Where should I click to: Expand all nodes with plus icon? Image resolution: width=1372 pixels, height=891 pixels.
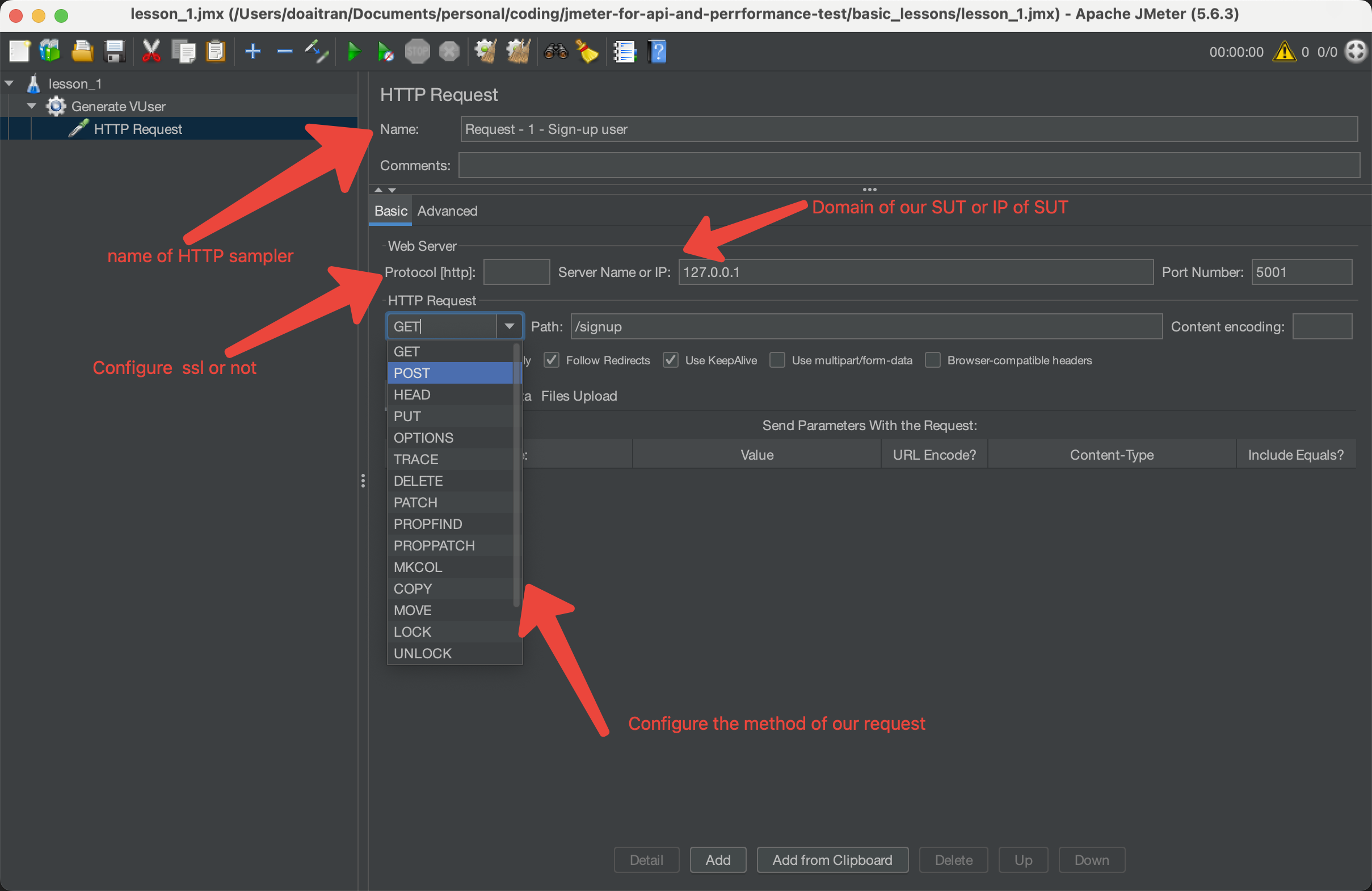pos(252,52)
